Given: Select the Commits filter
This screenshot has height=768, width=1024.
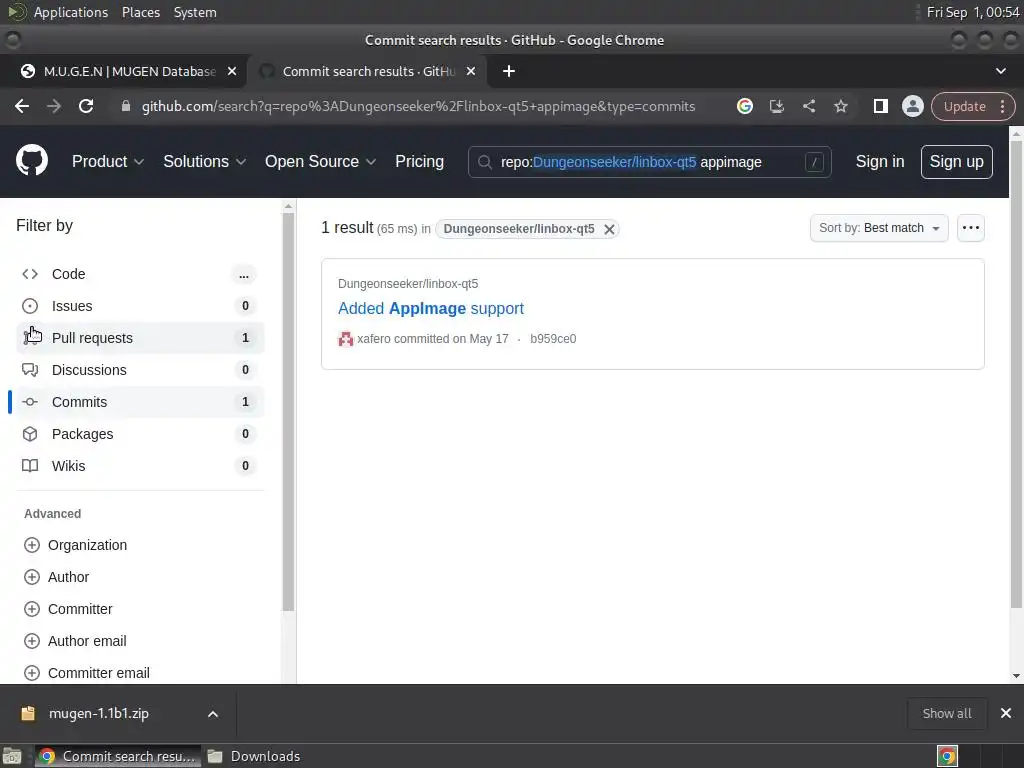Looking at the screenshot, I should (140, 402).
